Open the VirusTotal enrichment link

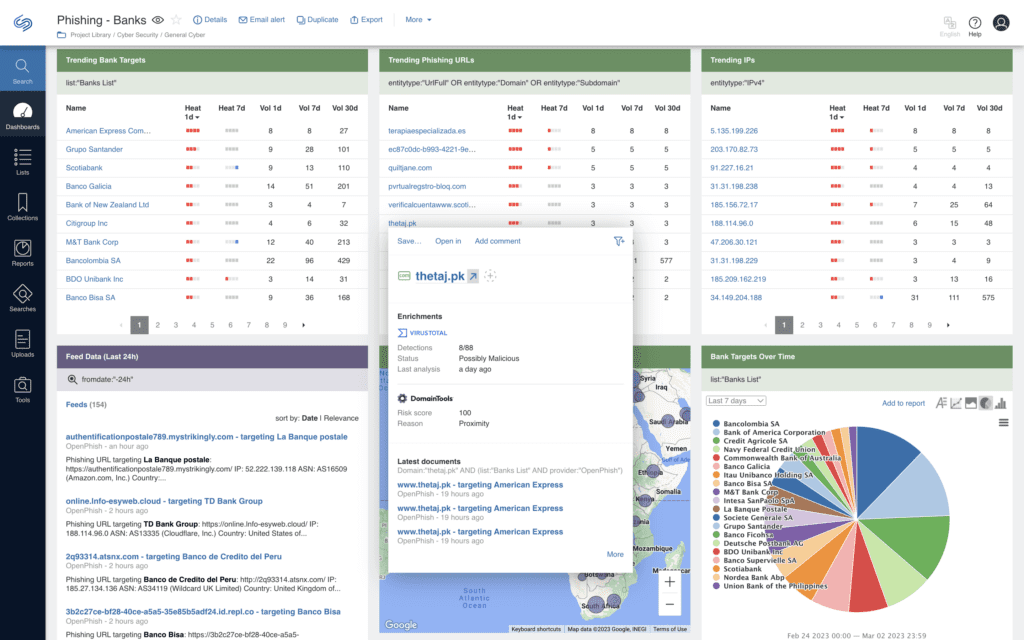click(x=423, y=333)
